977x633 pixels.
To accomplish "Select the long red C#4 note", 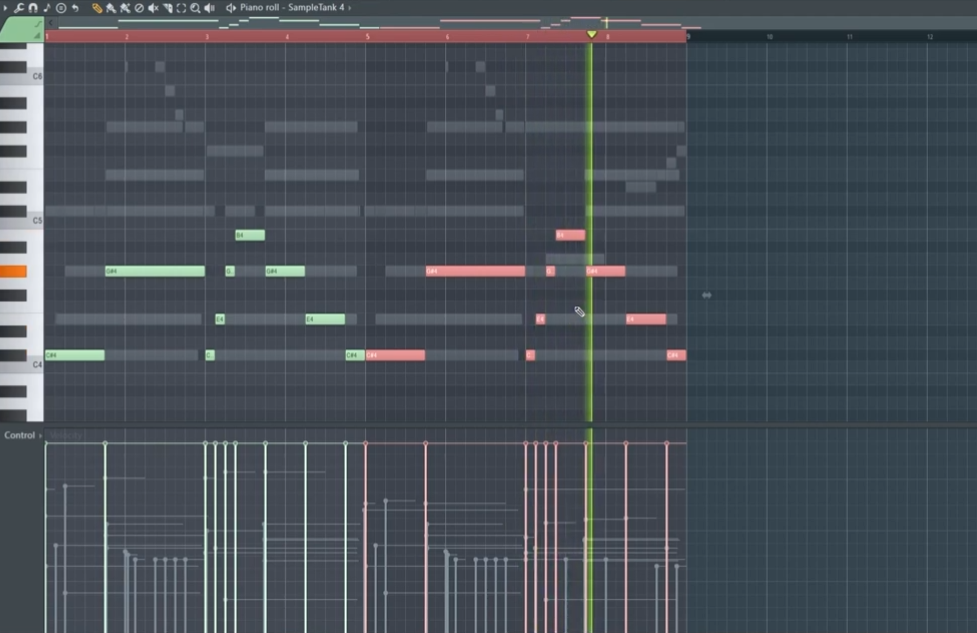I will coord(395,355).
